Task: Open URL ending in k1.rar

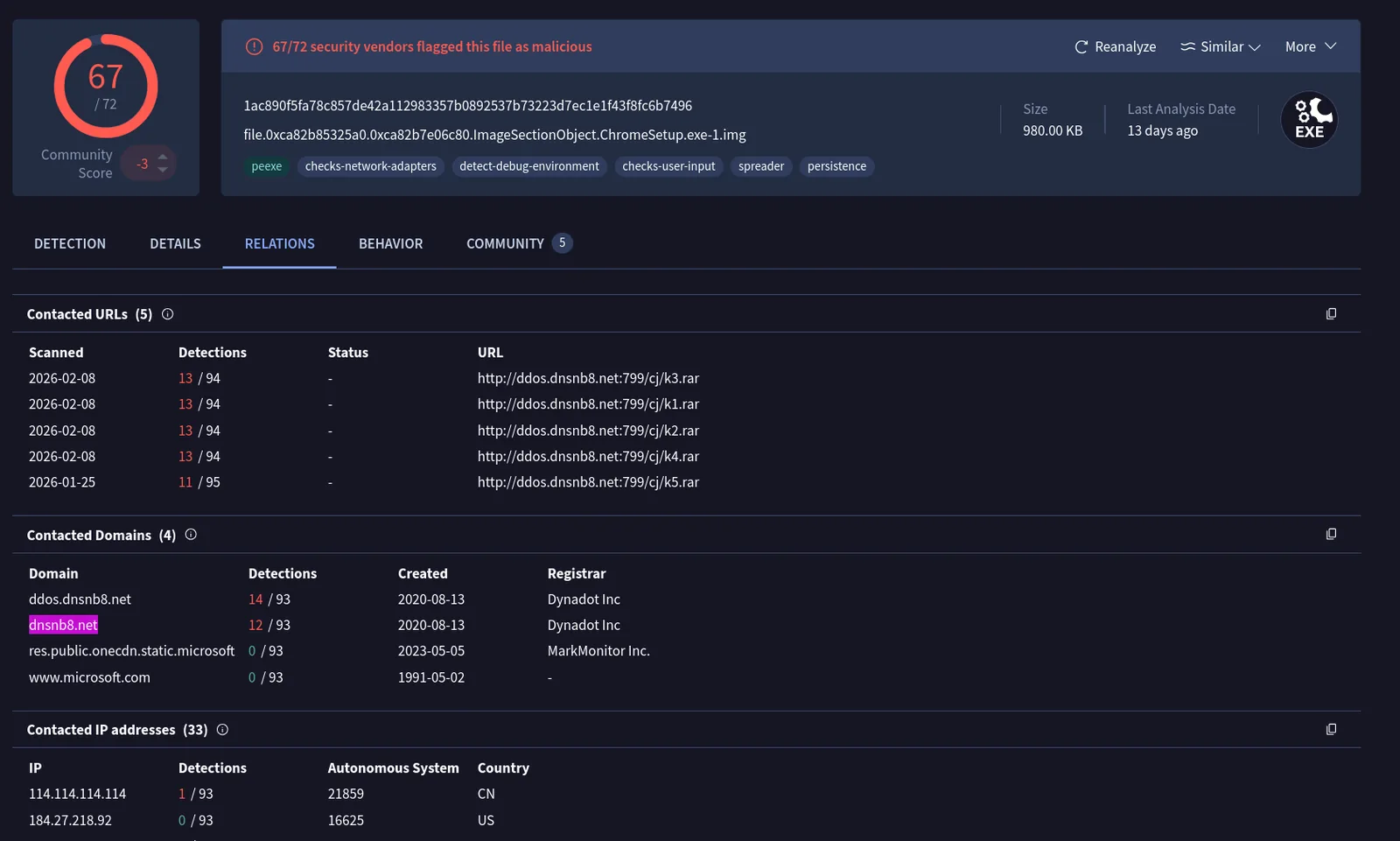Action: (588, 403)
